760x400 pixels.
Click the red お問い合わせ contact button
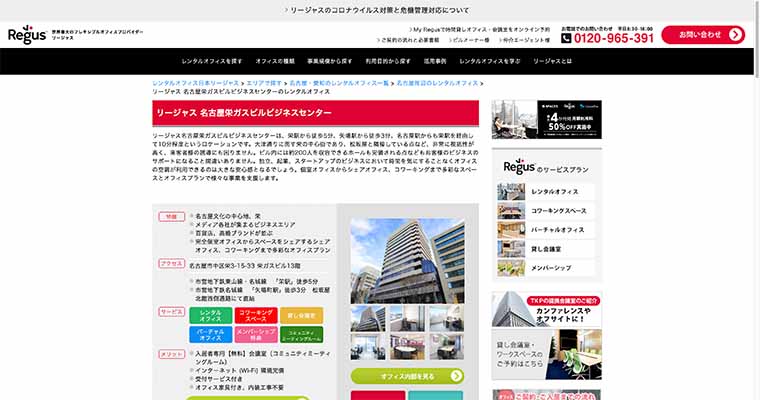tap(703, 35)
